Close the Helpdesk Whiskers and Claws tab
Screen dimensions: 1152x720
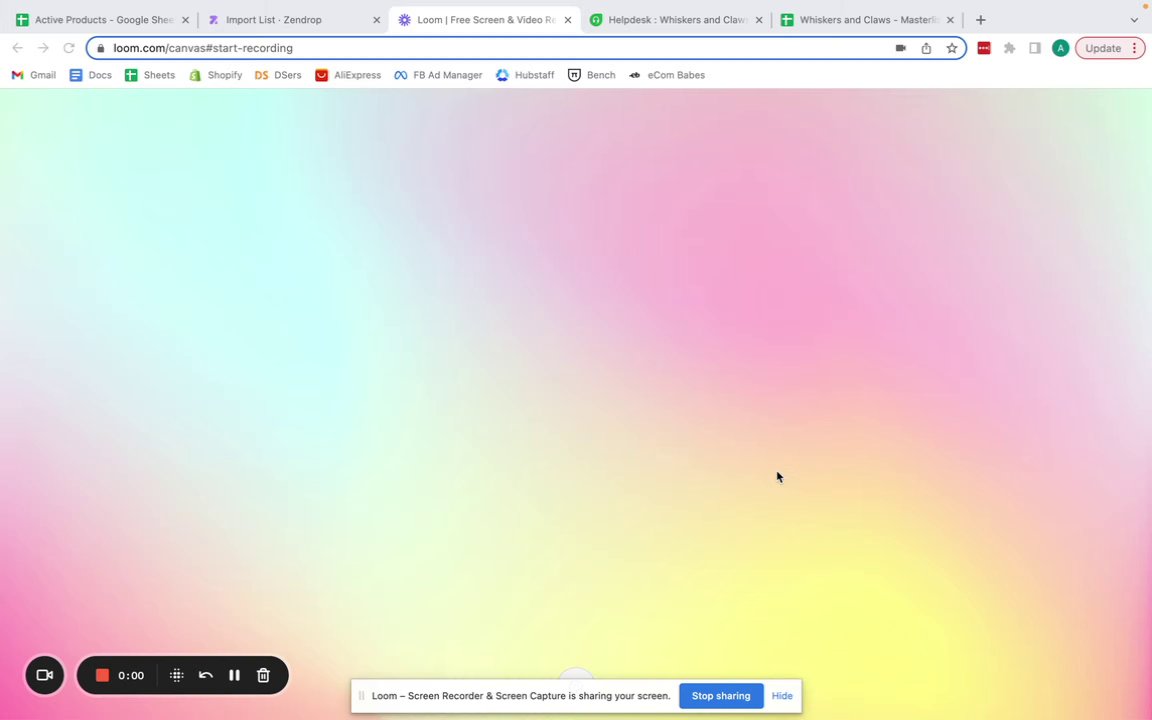click(759, 20)
